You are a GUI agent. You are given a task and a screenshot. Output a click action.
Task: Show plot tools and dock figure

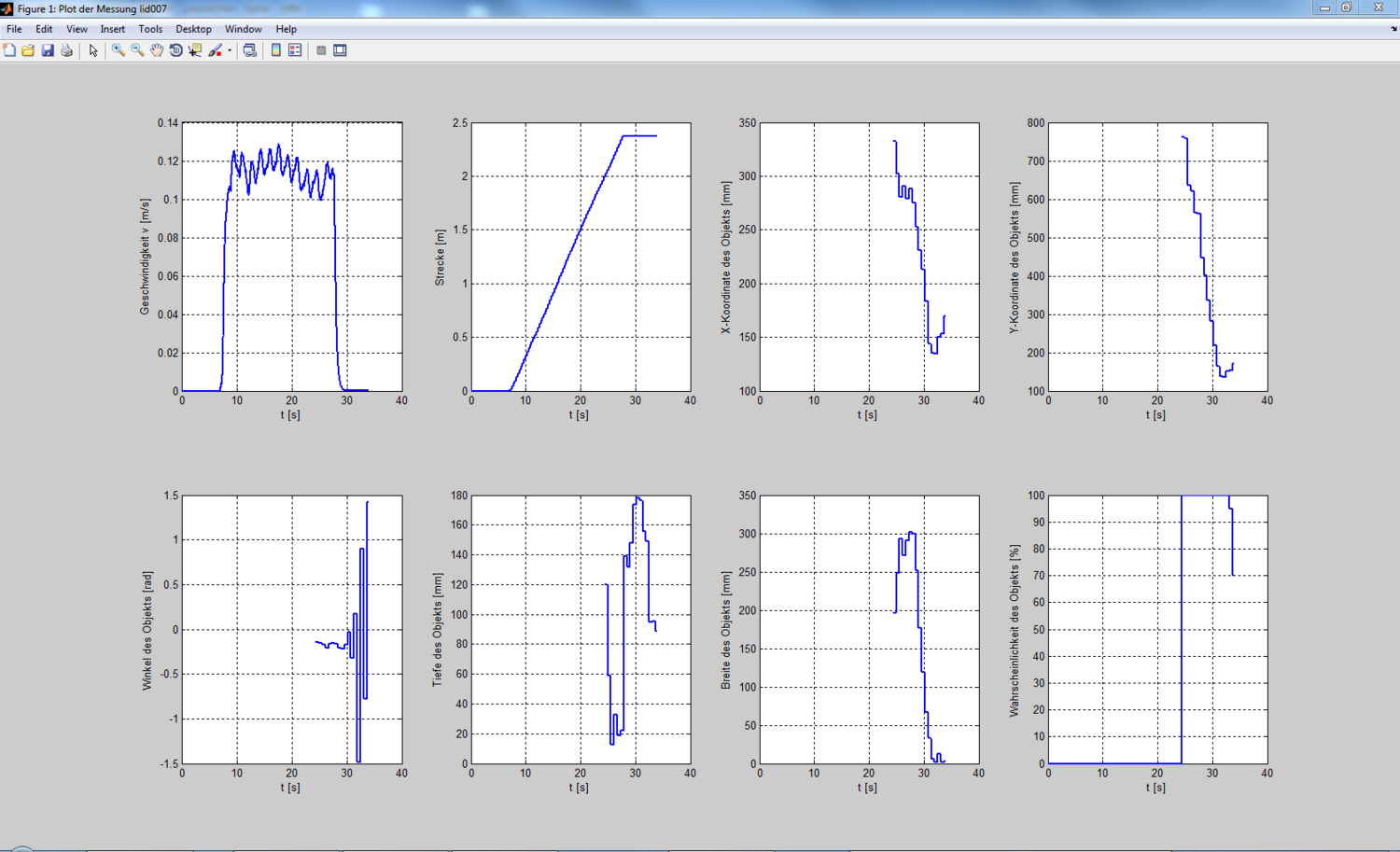340,50
